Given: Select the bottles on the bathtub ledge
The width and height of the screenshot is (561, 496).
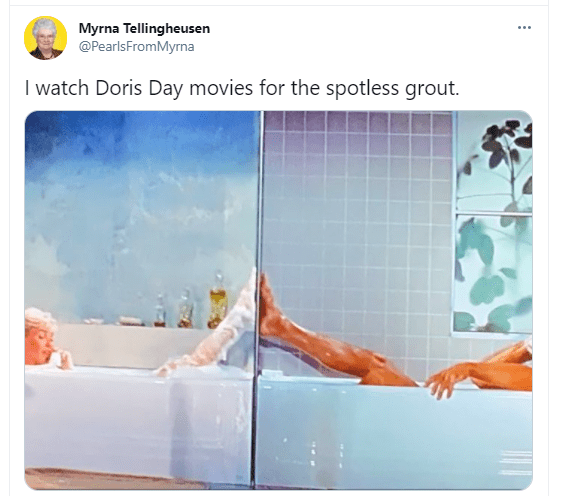Looking at the screenshot, I should click(x=191, y=304).
